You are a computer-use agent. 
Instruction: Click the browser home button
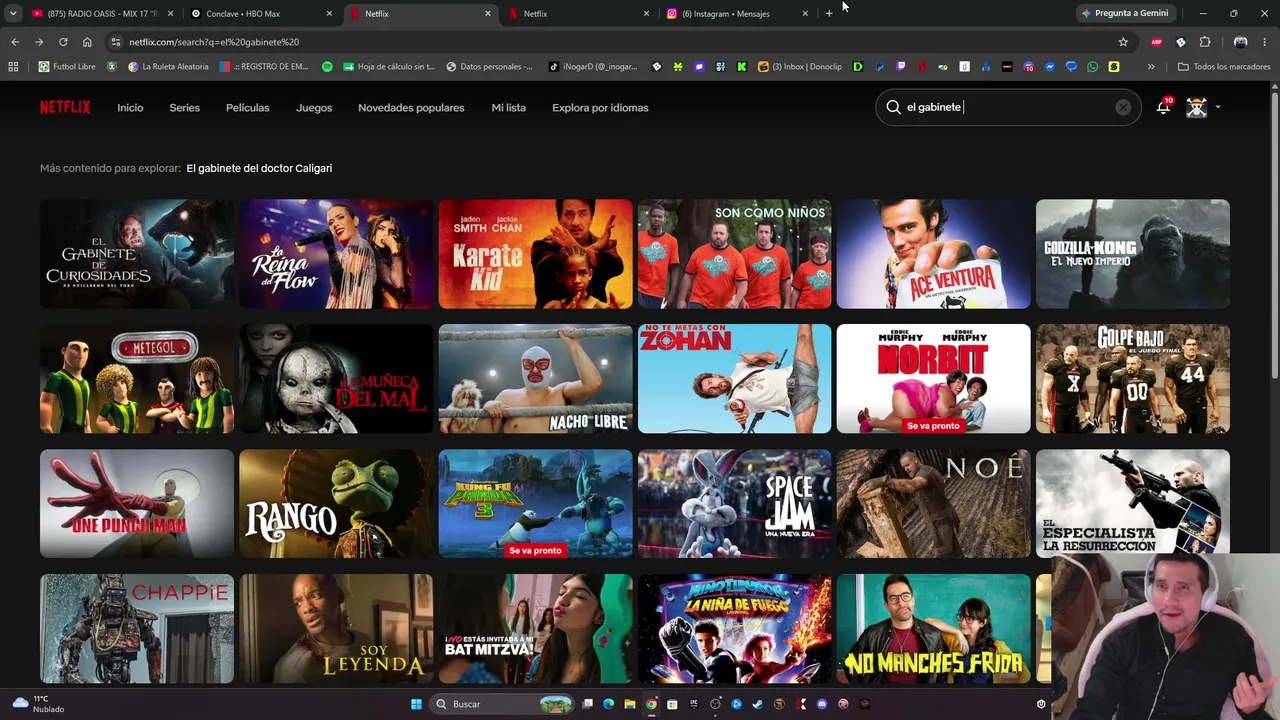pyautogui.click(x=87, y=42)
